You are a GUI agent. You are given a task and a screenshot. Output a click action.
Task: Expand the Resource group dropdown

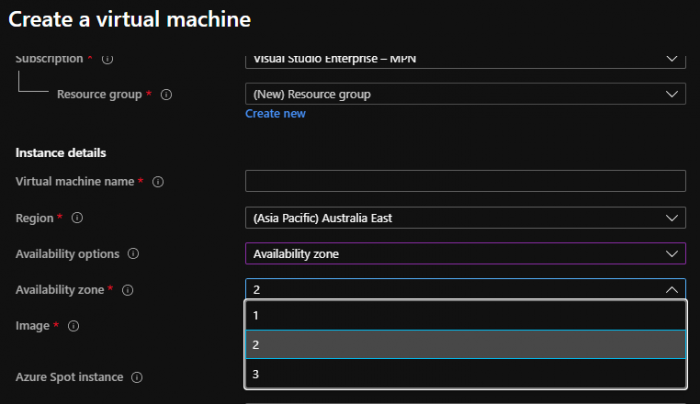tap(465, 94)
